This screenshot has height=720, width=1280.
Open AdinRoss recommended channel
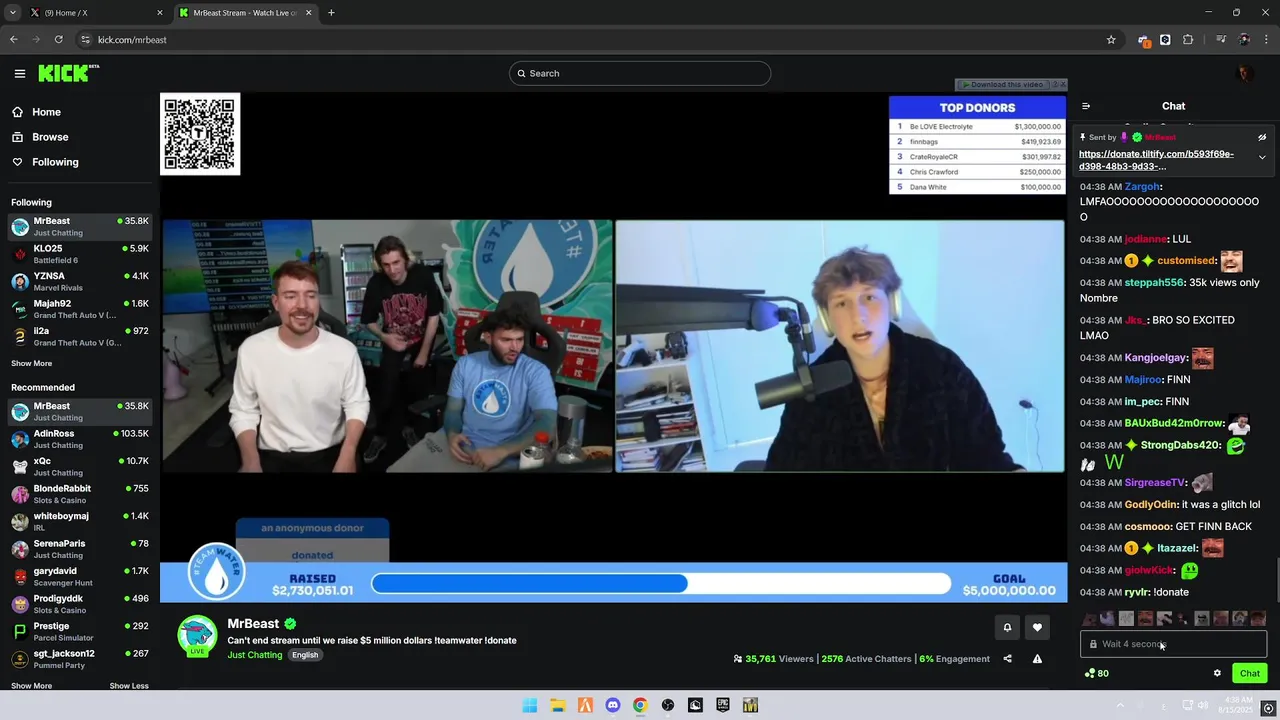pyautogui.click(x=80, y=439)
